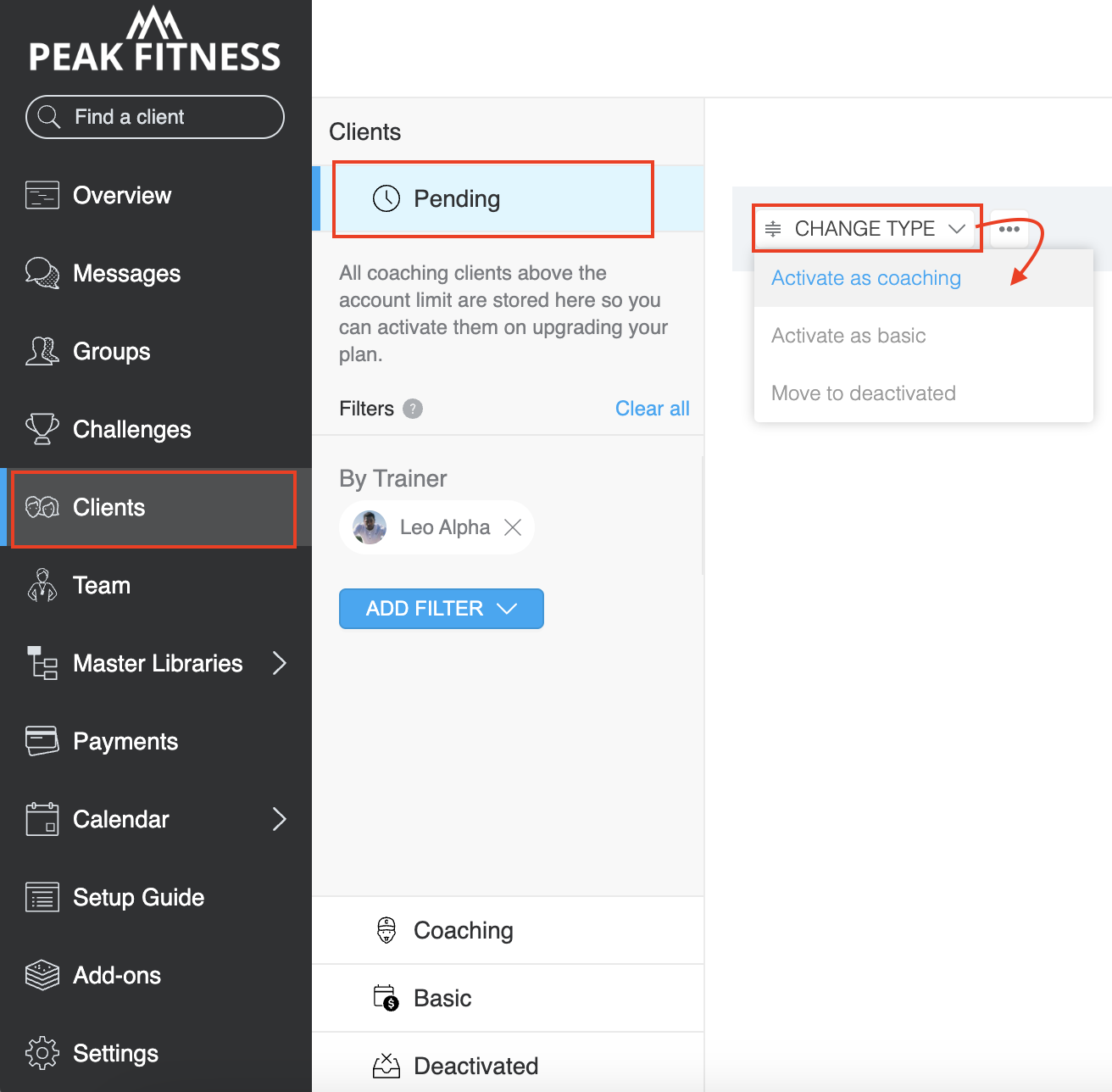
Task: Choose Move to deactivated option
Action: click(x=864, y=393)
